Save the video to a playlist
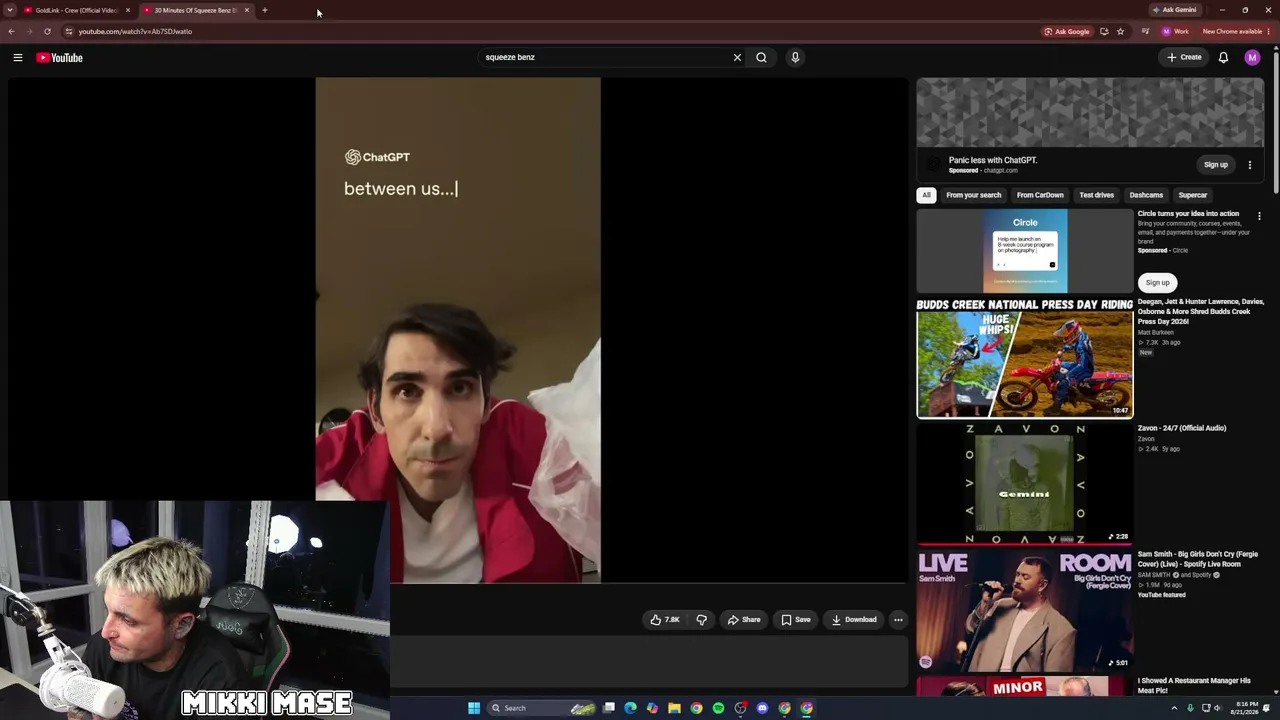1280x720 pixels. point(796,620)
